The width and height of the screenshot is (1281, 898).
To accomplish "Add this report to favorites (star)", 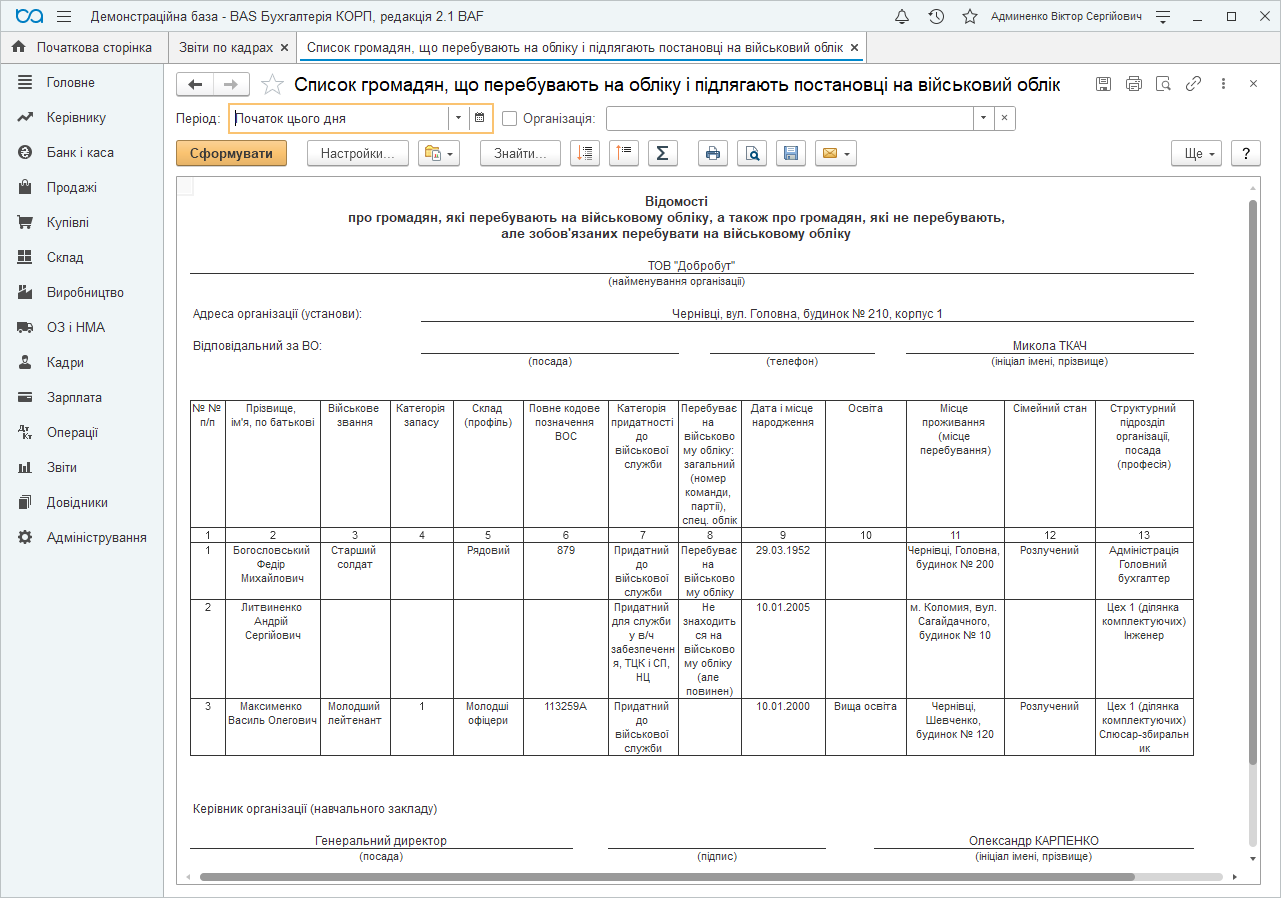I will pyautogui.click(x=272, y=85).
